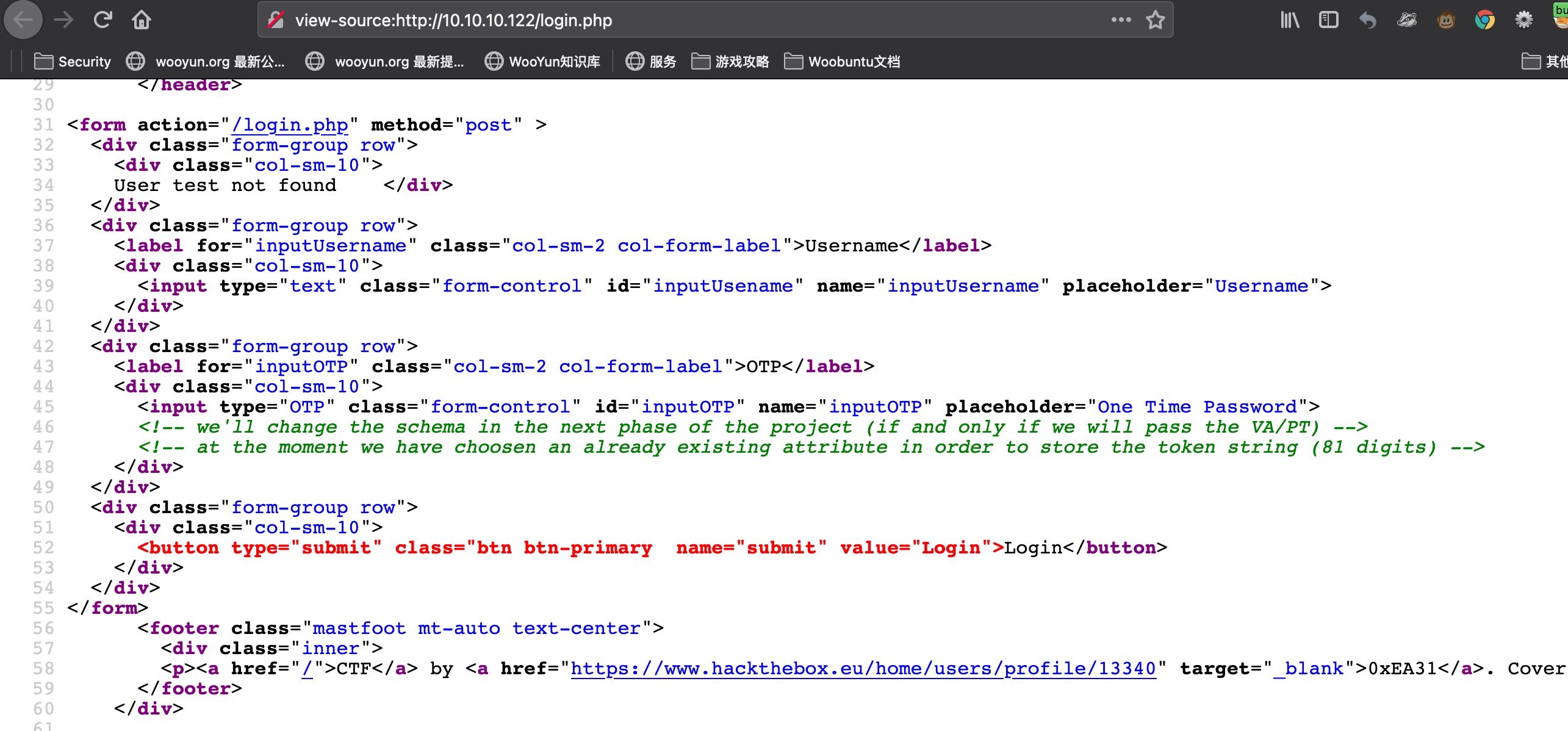The width and height of the screenshot is (1568, 731).
Task: Open the gear settings extension icon
Action: pos(1523,20)
